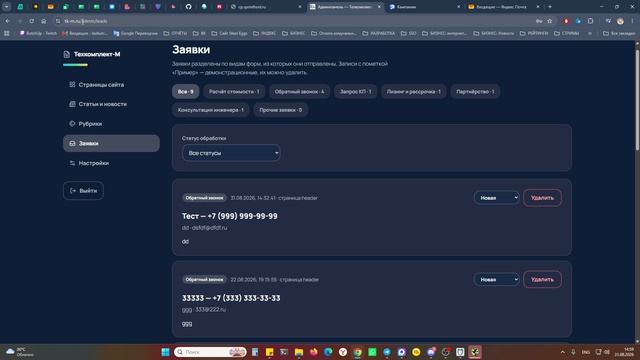Open Новая status dropdown for Тест request
640x360 pixels.
click(496, 198)
